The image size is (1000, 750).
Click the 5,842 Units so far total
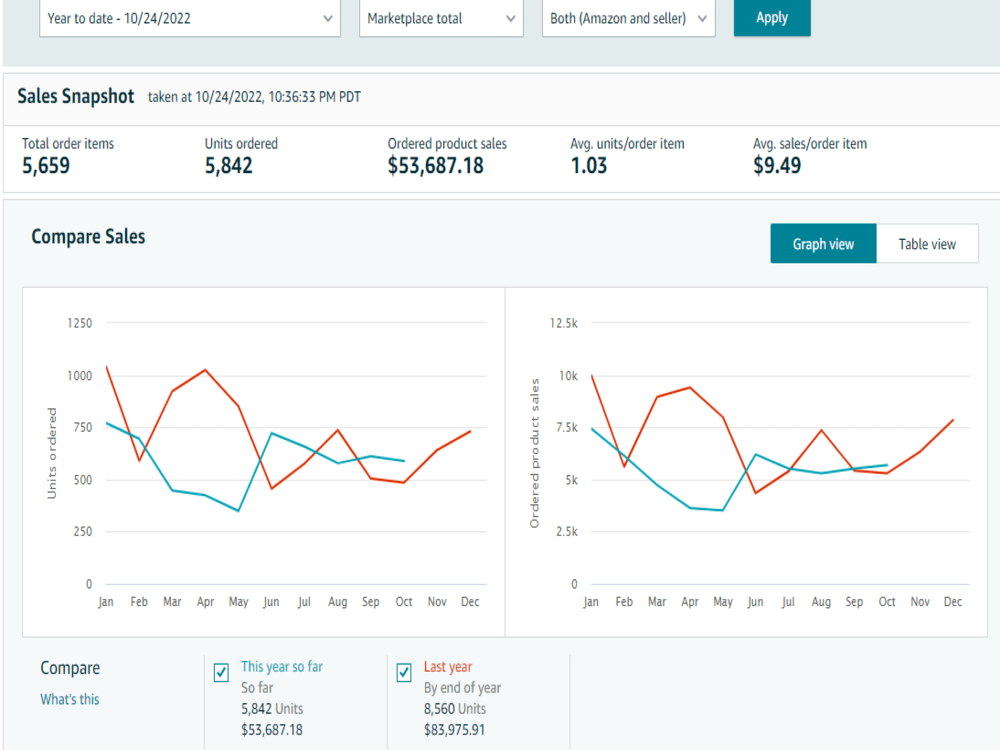[x=272, y=709]
